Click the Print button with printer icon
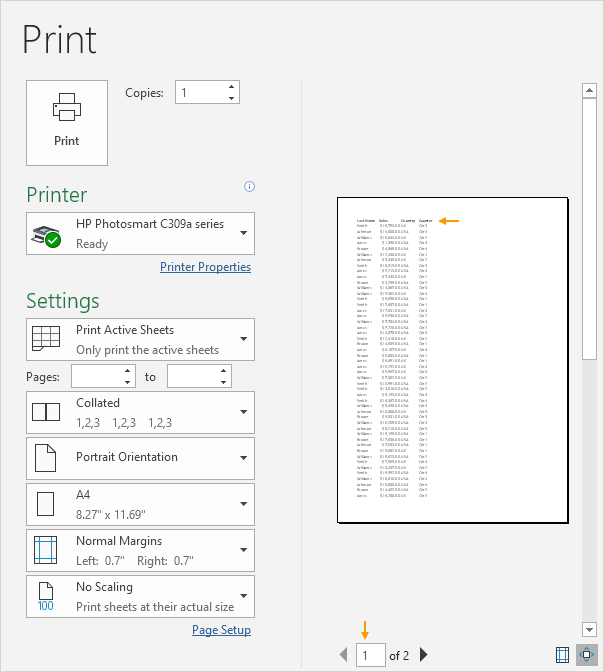This screenshot has height=672, width=604. pyautogui.click(x=67, y=122)
